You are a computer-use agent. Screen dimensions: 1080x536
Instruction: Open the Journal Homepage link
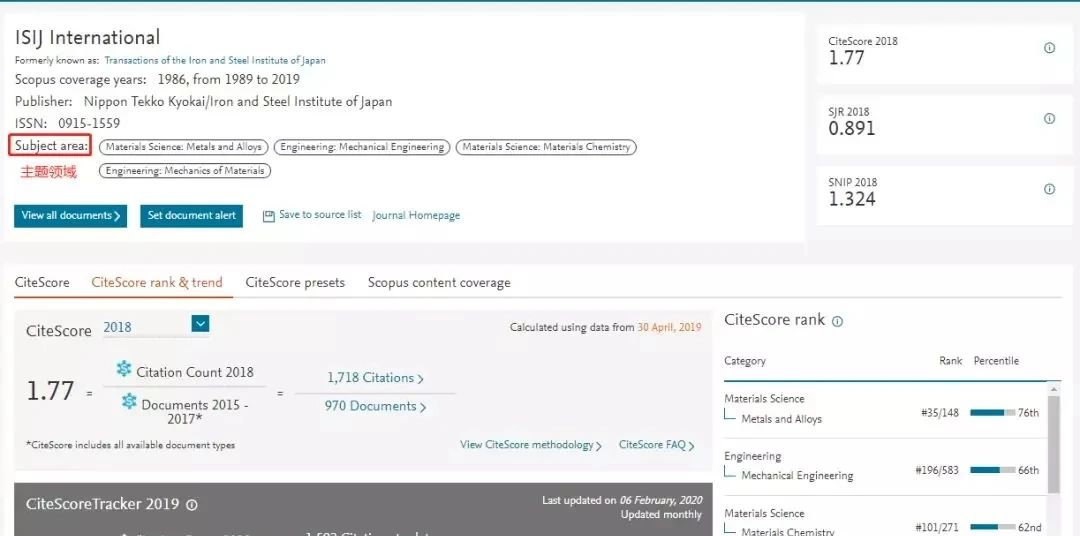(x=416, y=216)
